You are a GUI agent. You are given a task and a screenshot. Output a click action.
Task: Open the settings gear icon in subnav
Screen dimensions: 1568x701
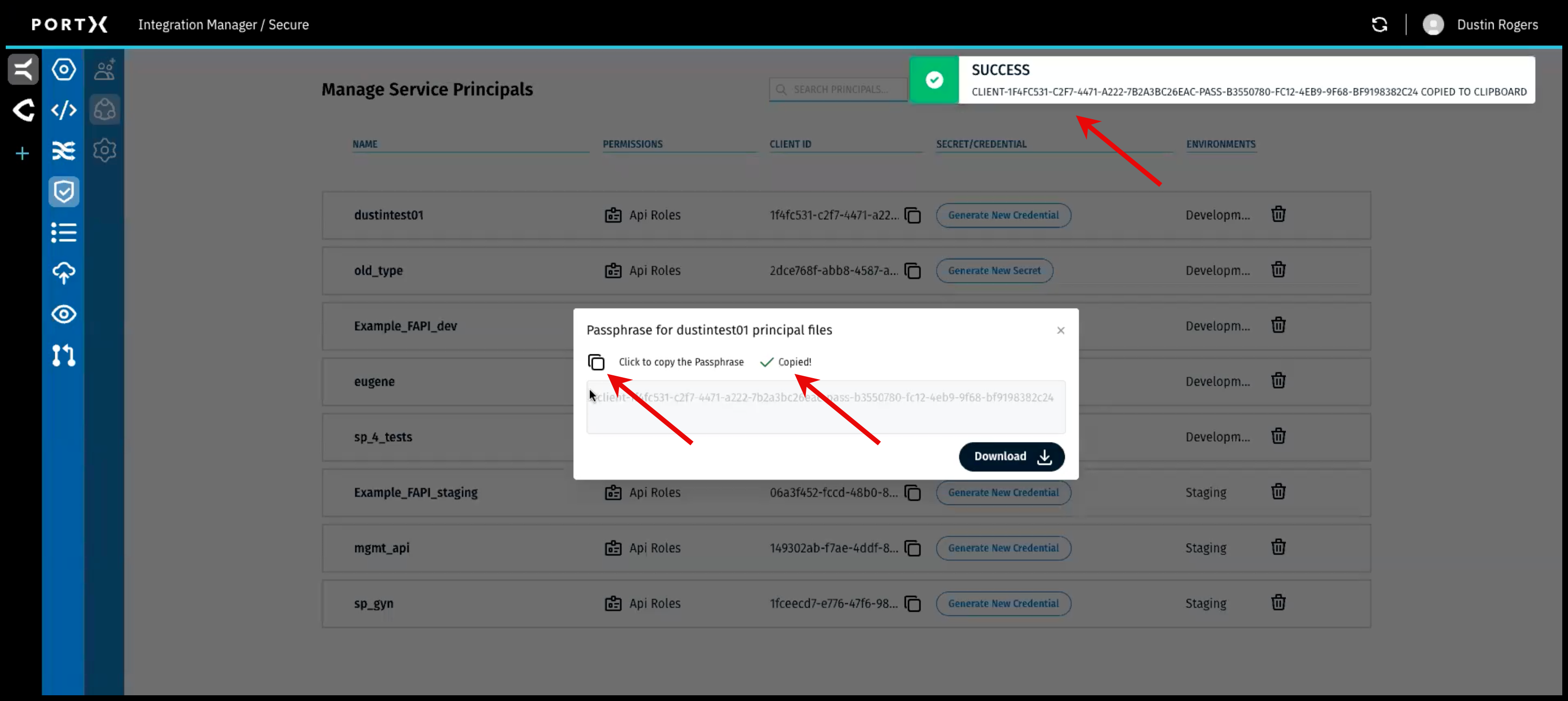pyautogui.click(x=105, y=150)
